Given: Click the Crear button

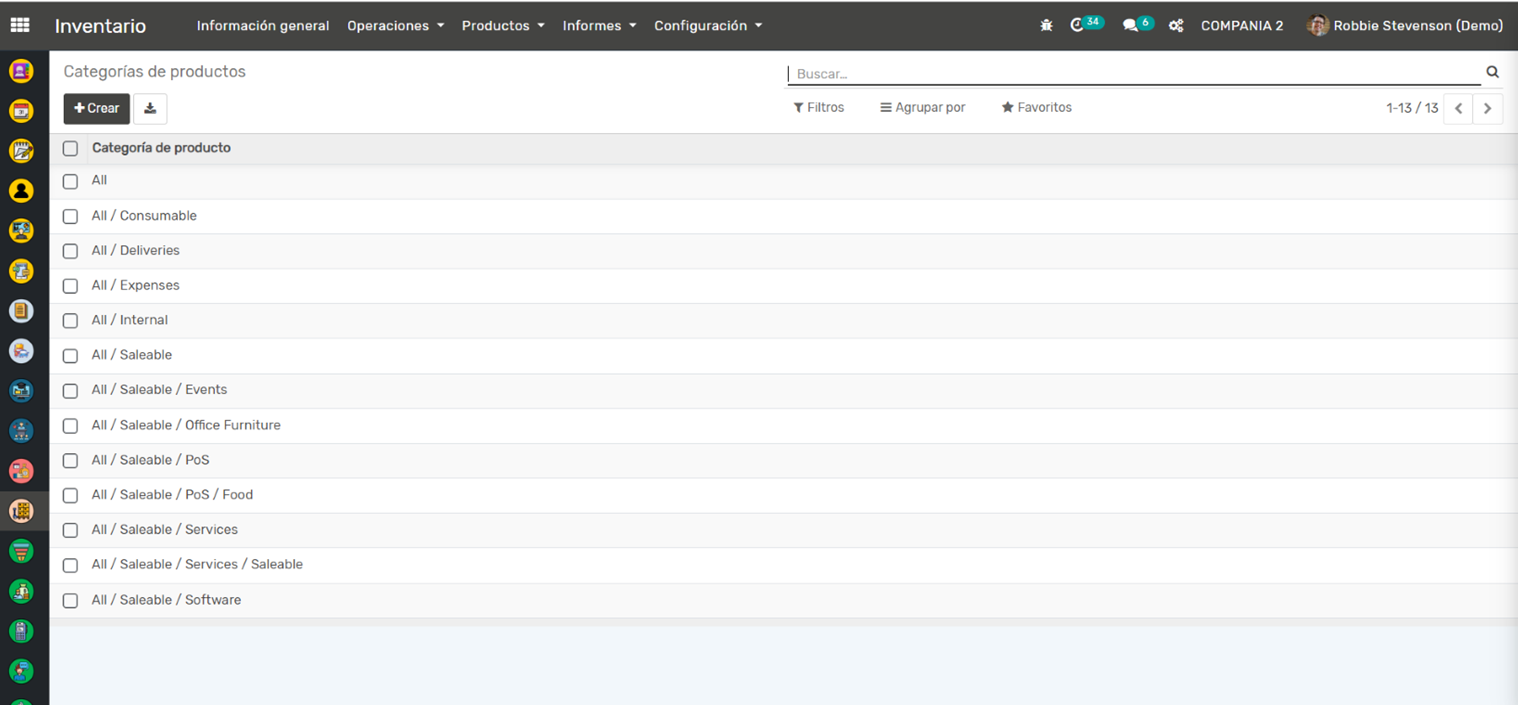Looking at the screenshot, I should click(97, 108).
